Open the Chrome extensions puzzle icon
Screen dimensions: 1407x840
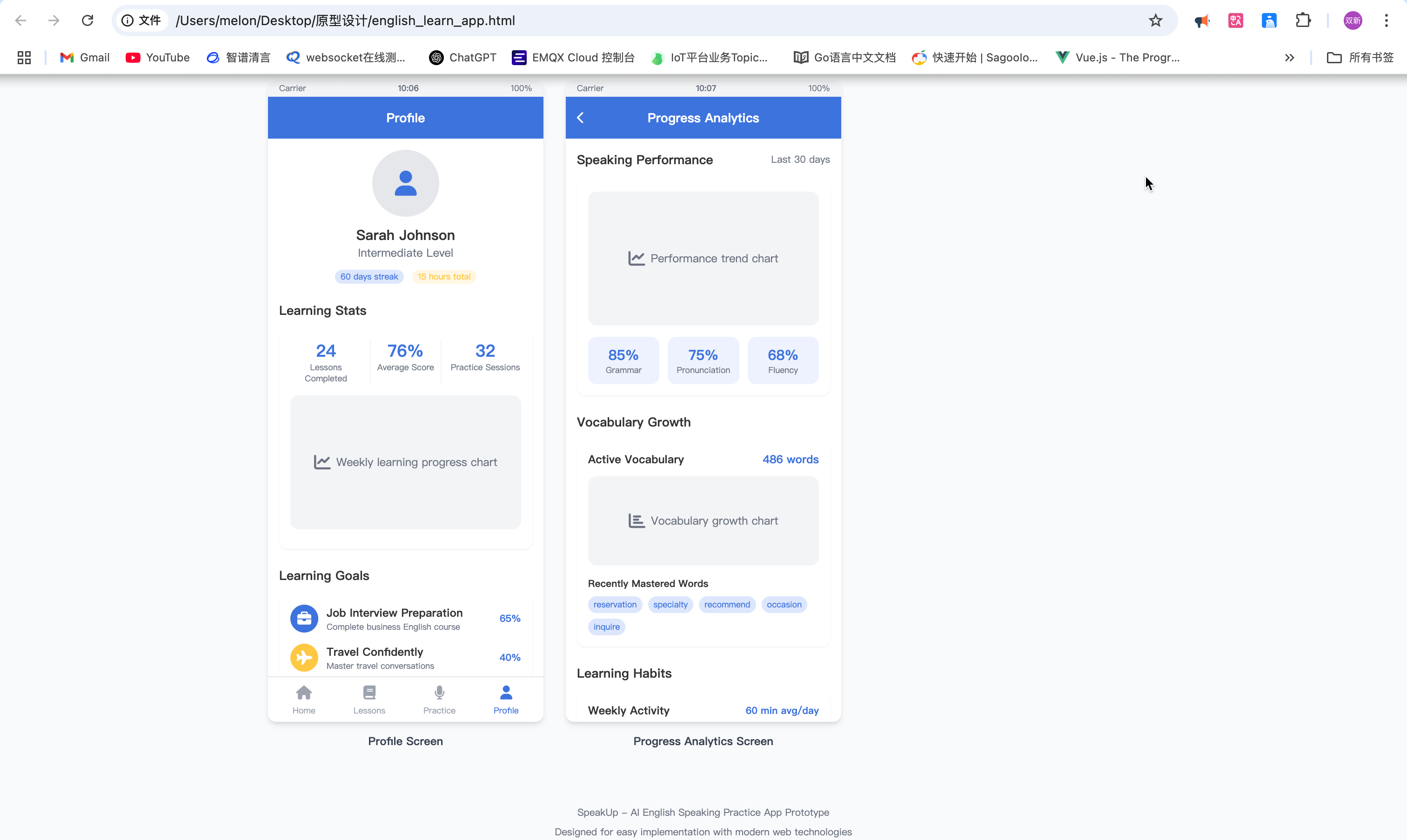[x=1303, y=21]
